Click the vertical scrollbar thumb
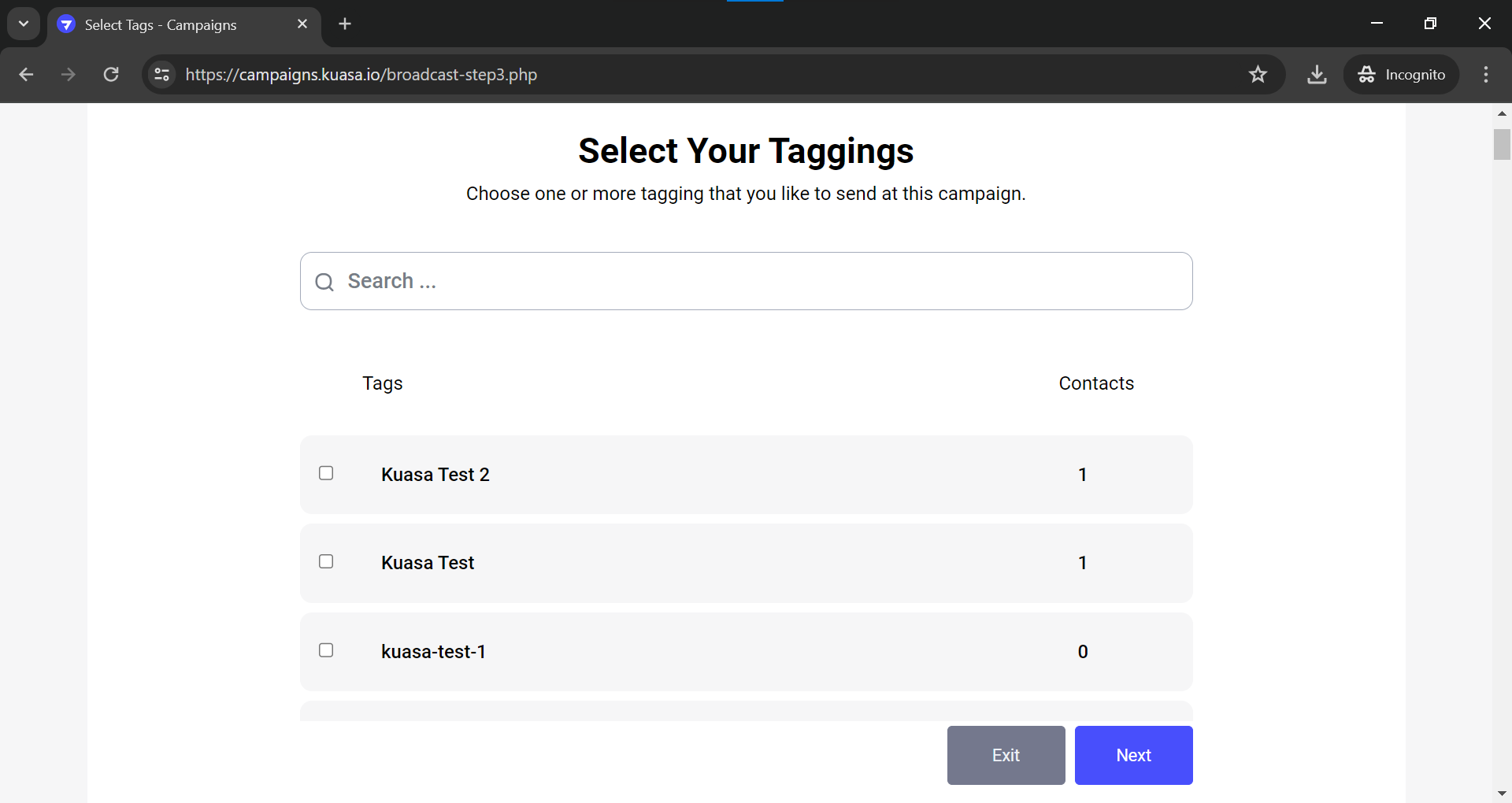This screenshot has width=1512, height=803. click(1502, 145)
